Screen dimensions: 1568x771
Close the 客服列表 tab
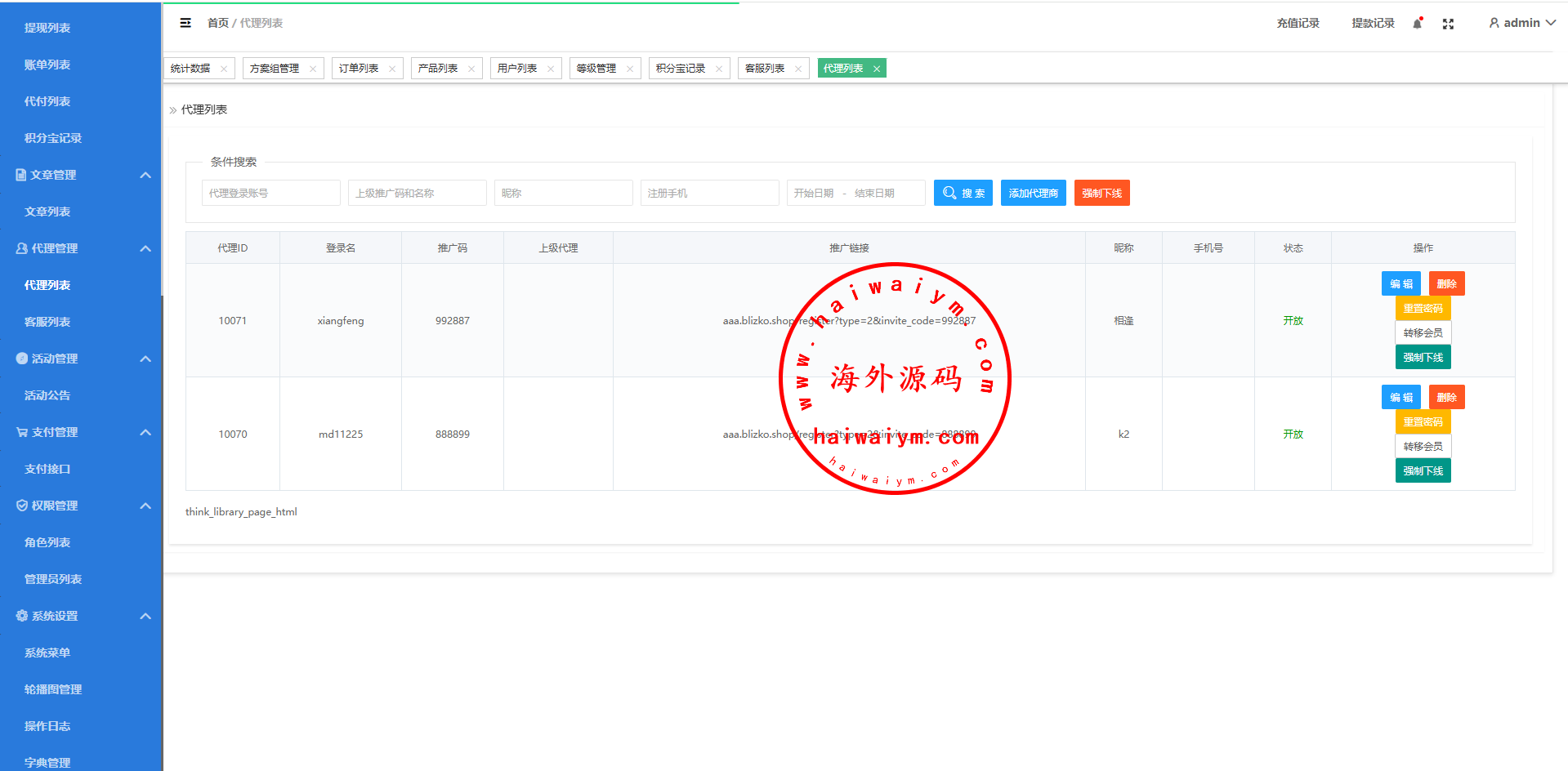point(798,69)
